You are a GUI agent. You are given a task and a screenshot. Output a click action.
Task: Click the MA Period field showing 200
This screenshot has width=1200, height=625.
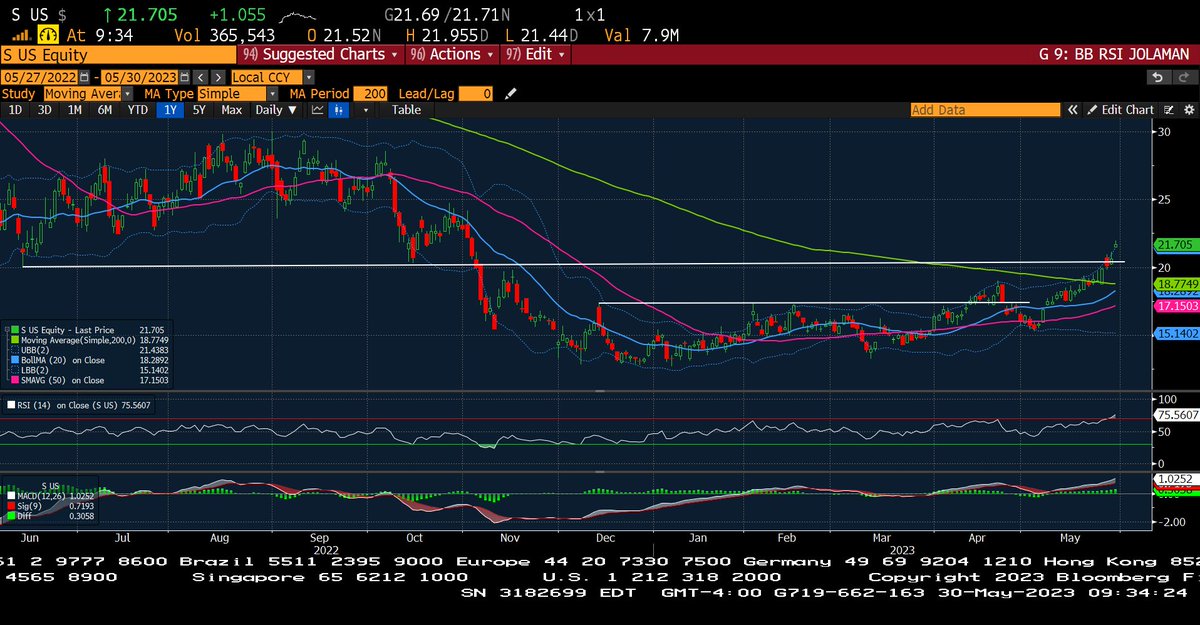pyautogui.click(x=369, y=93)
